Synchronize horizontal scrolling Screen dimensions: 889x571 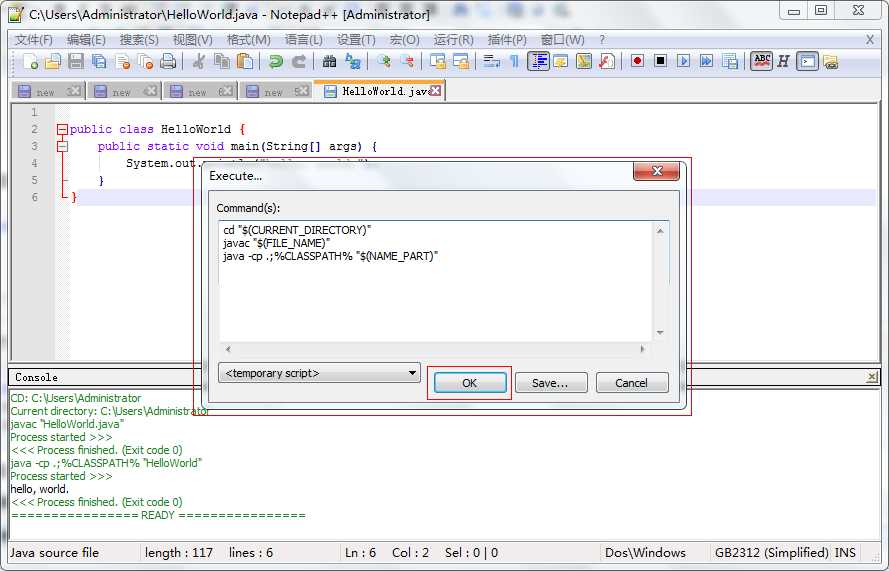pos(461,61)
